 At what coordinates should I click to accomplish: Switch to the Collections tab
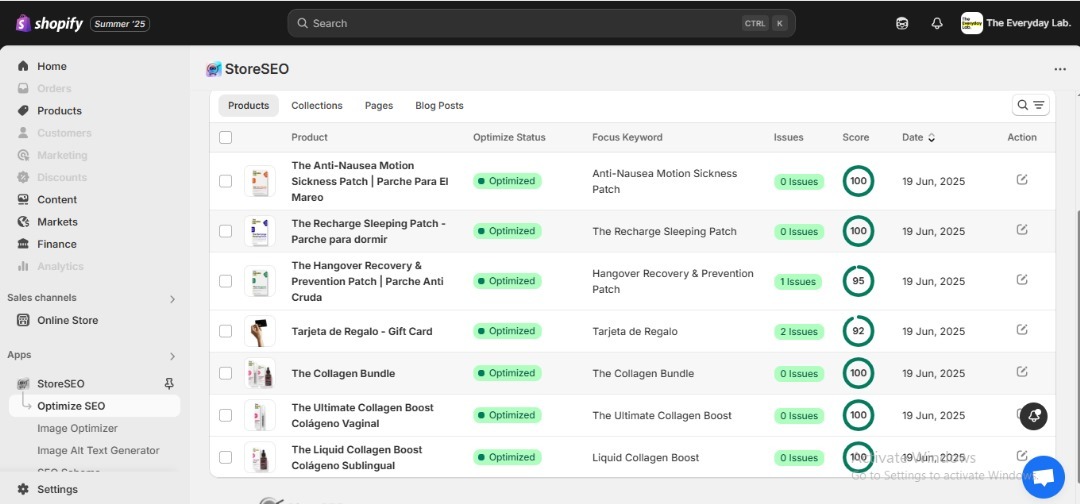[x=316, y=105]
